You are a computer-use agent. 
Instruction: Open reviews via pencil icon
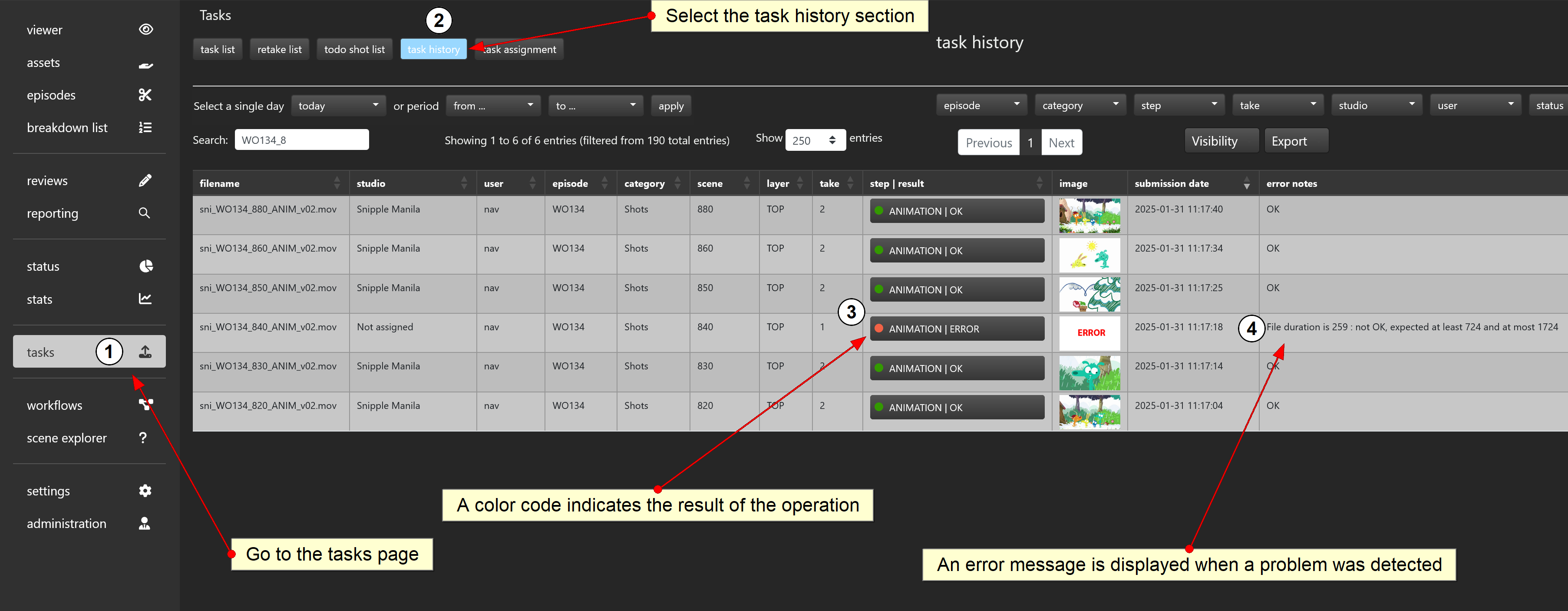145,180
